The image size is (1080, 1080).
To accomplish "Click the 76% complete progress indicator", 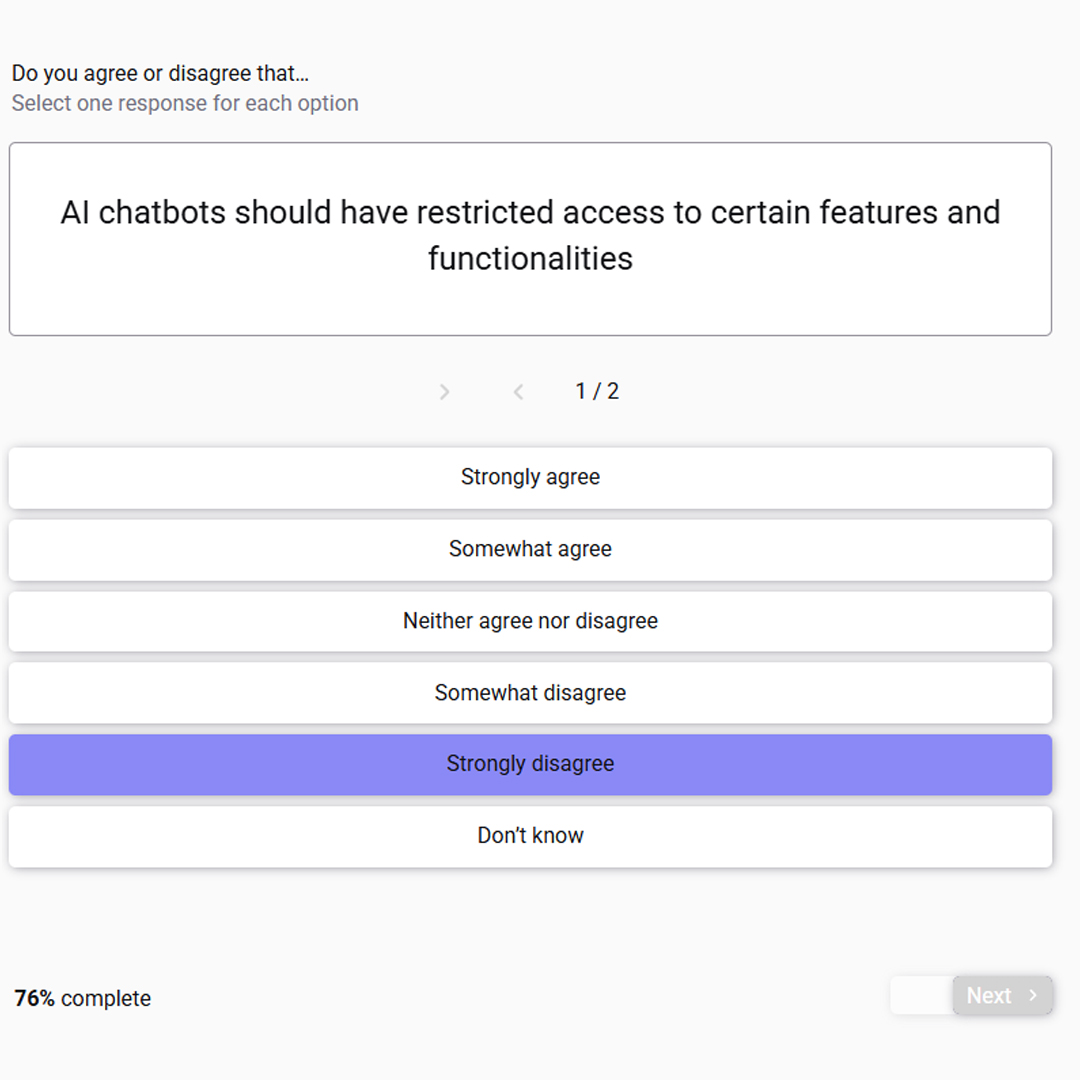I will pos(83,998).
